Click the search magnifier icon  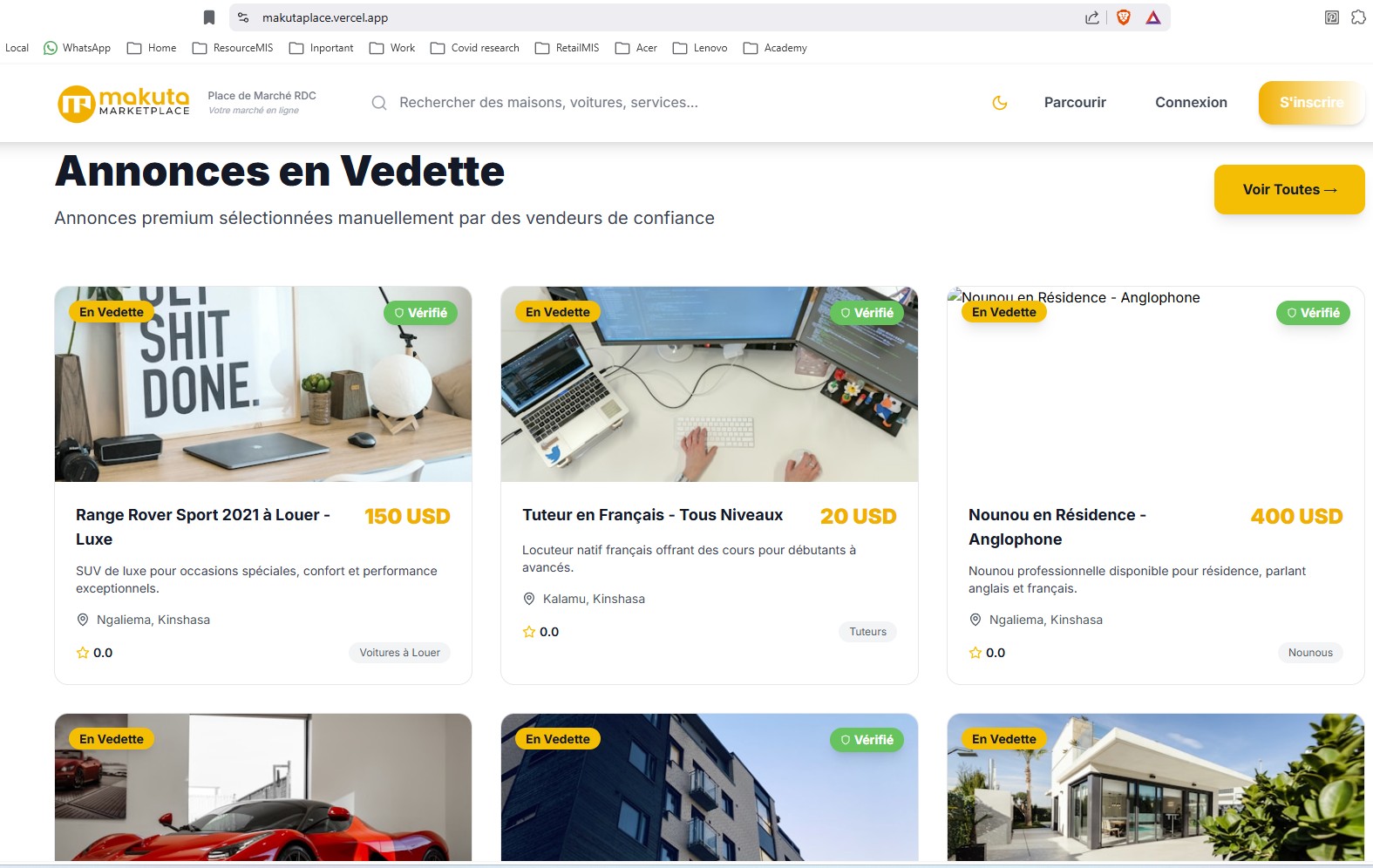[x=379, y=103]
